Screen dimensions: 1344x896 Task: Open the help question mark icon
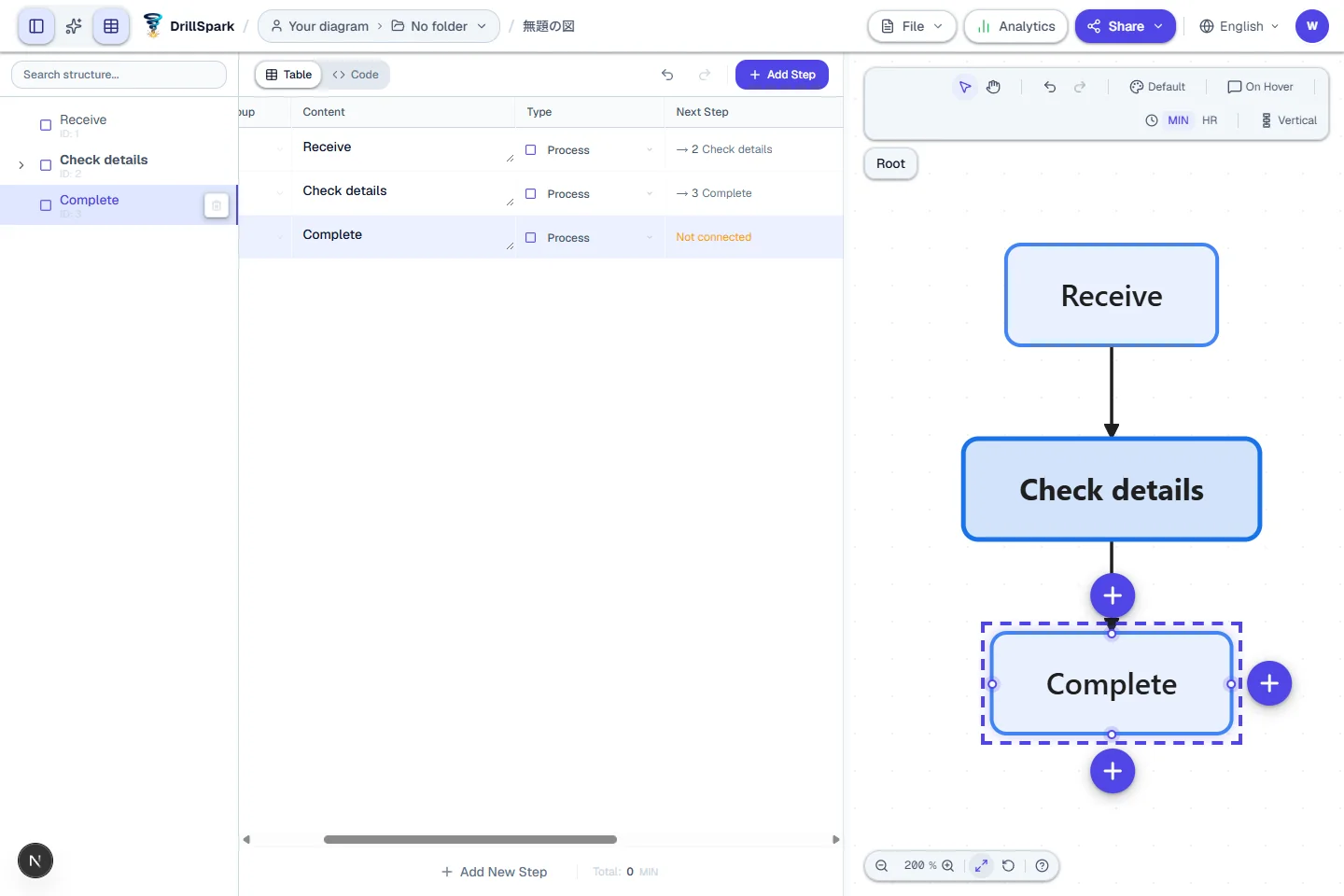[x=1043, y=866]
